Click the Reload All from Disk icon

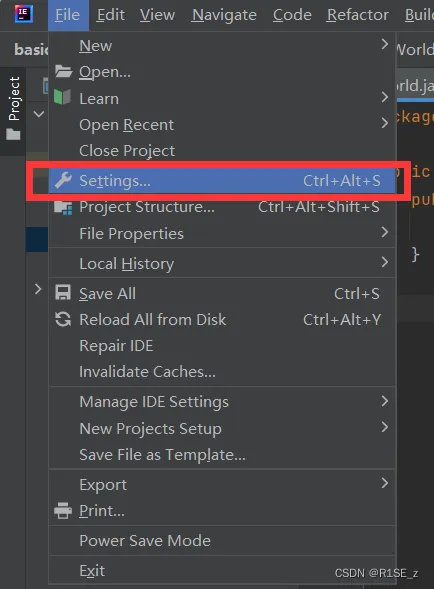pyautogui.click(x=63, y=319)
